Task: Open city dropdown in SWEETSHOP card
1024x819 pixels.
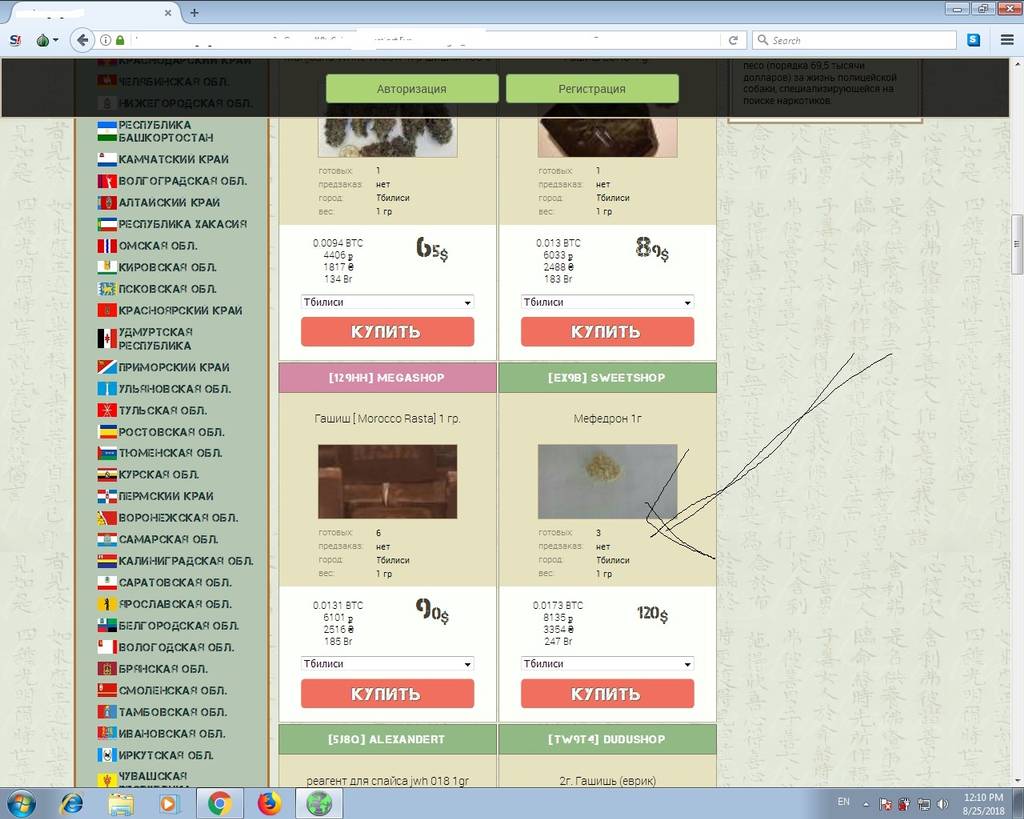Action: coord(607,664)
